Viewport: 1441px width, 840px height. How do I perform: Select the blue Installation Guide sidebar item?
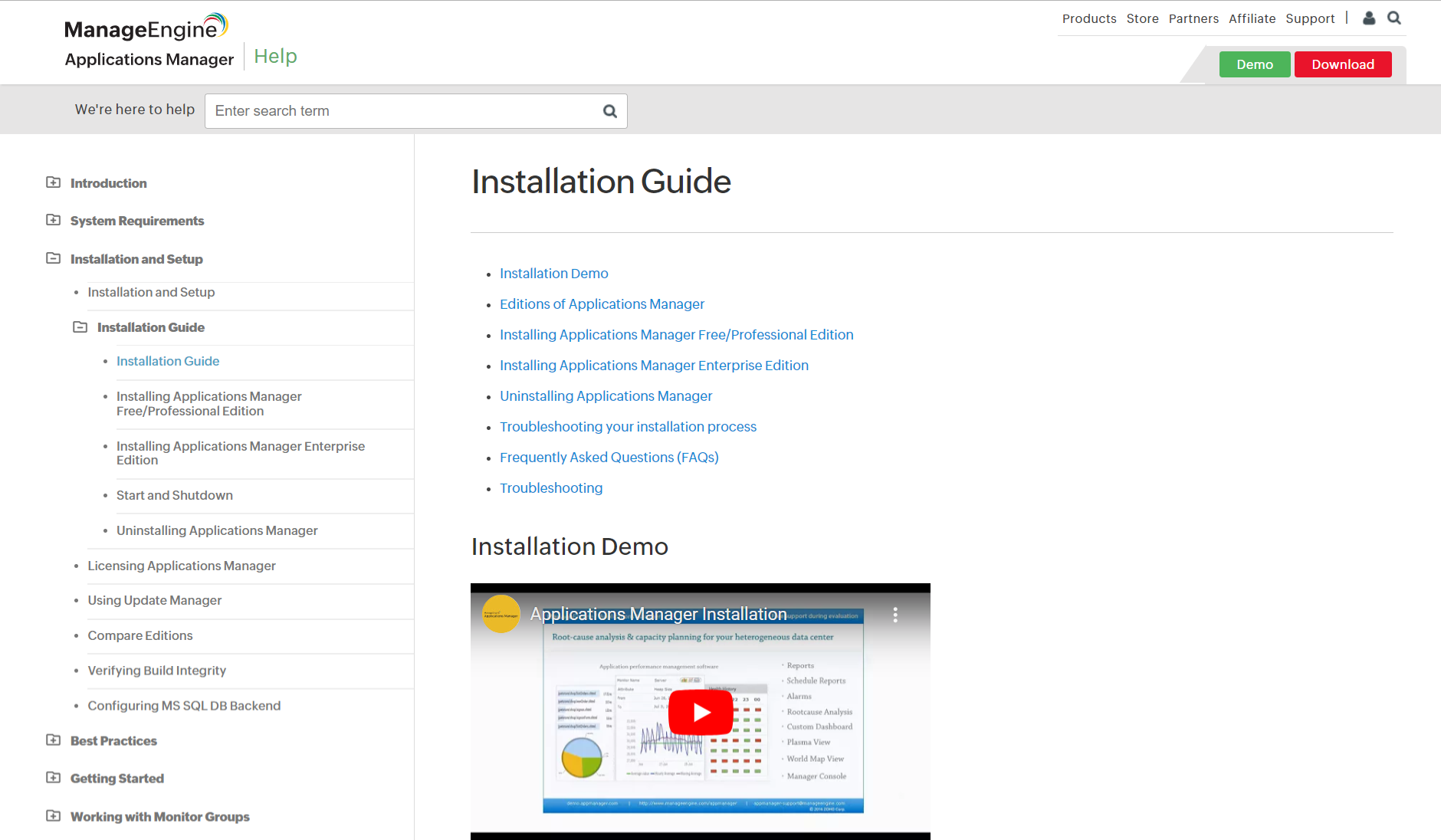(x=168, y=361)
